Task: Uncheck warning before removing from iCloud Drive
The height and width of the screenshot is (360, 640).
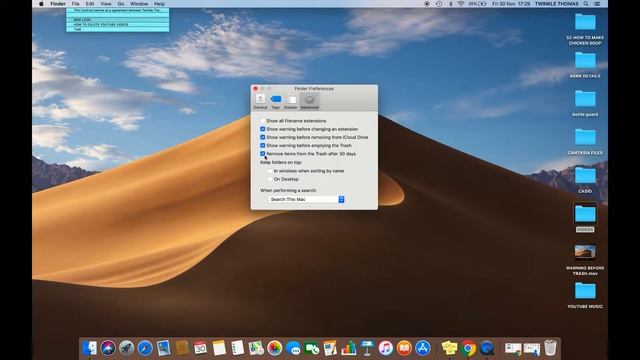Action: [x=262, y=137]
